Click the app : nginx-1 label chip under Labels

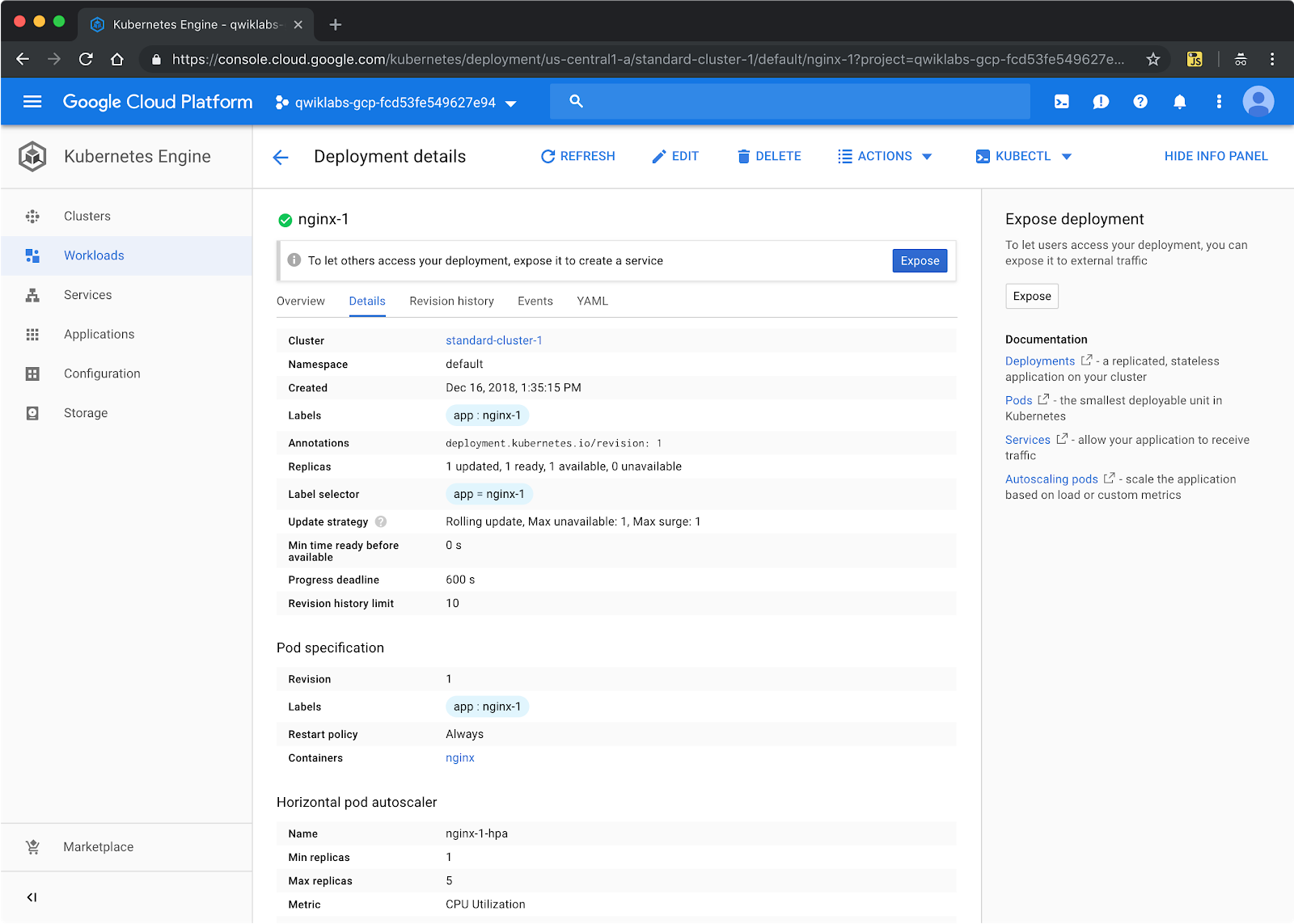(487, 416)
